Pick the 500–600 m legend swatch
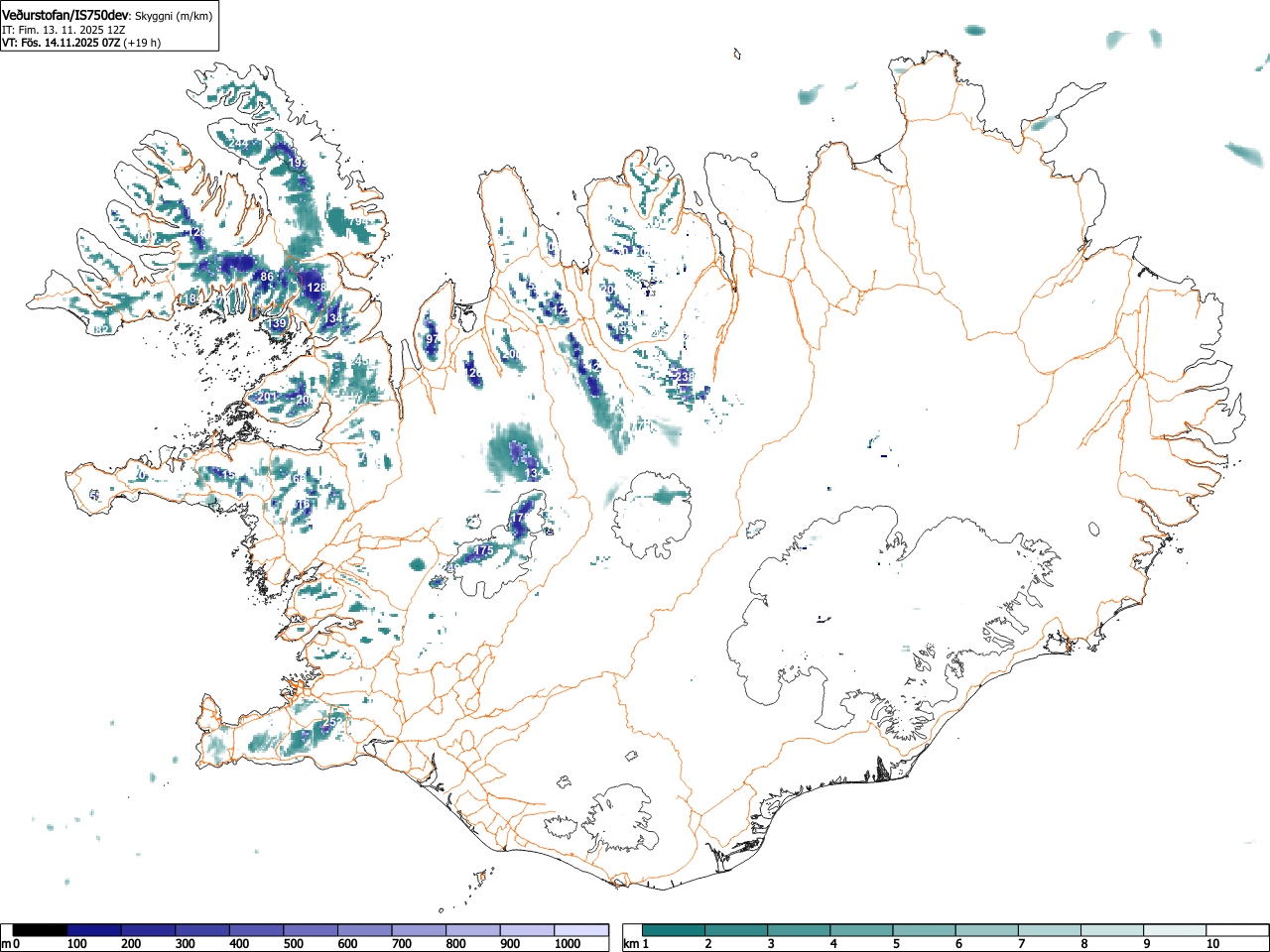Viewport: 1270px width, 952px height. point(311,930)
